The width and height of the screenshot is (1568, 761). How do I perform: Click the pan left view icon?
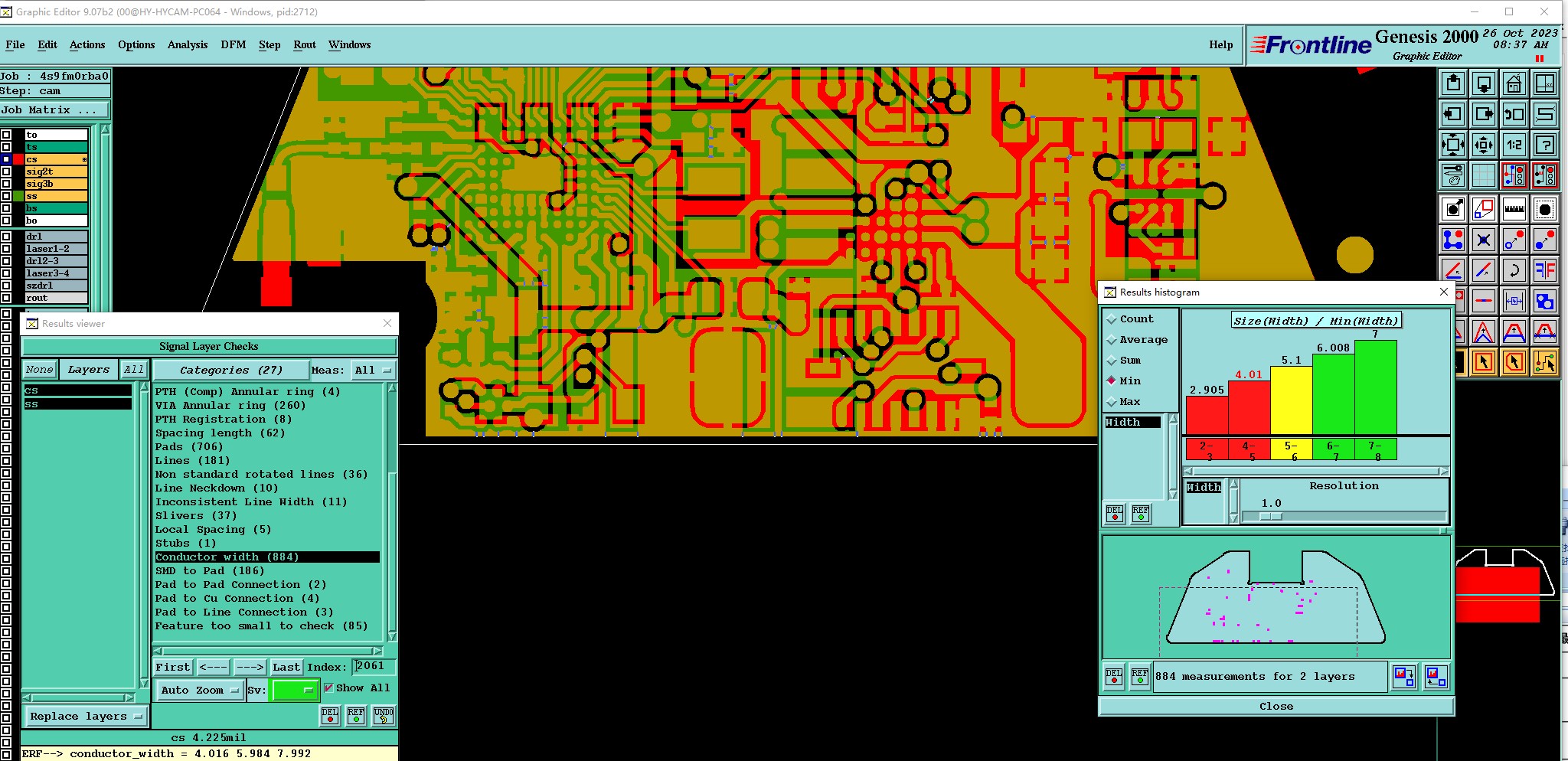coord(1452,114)
